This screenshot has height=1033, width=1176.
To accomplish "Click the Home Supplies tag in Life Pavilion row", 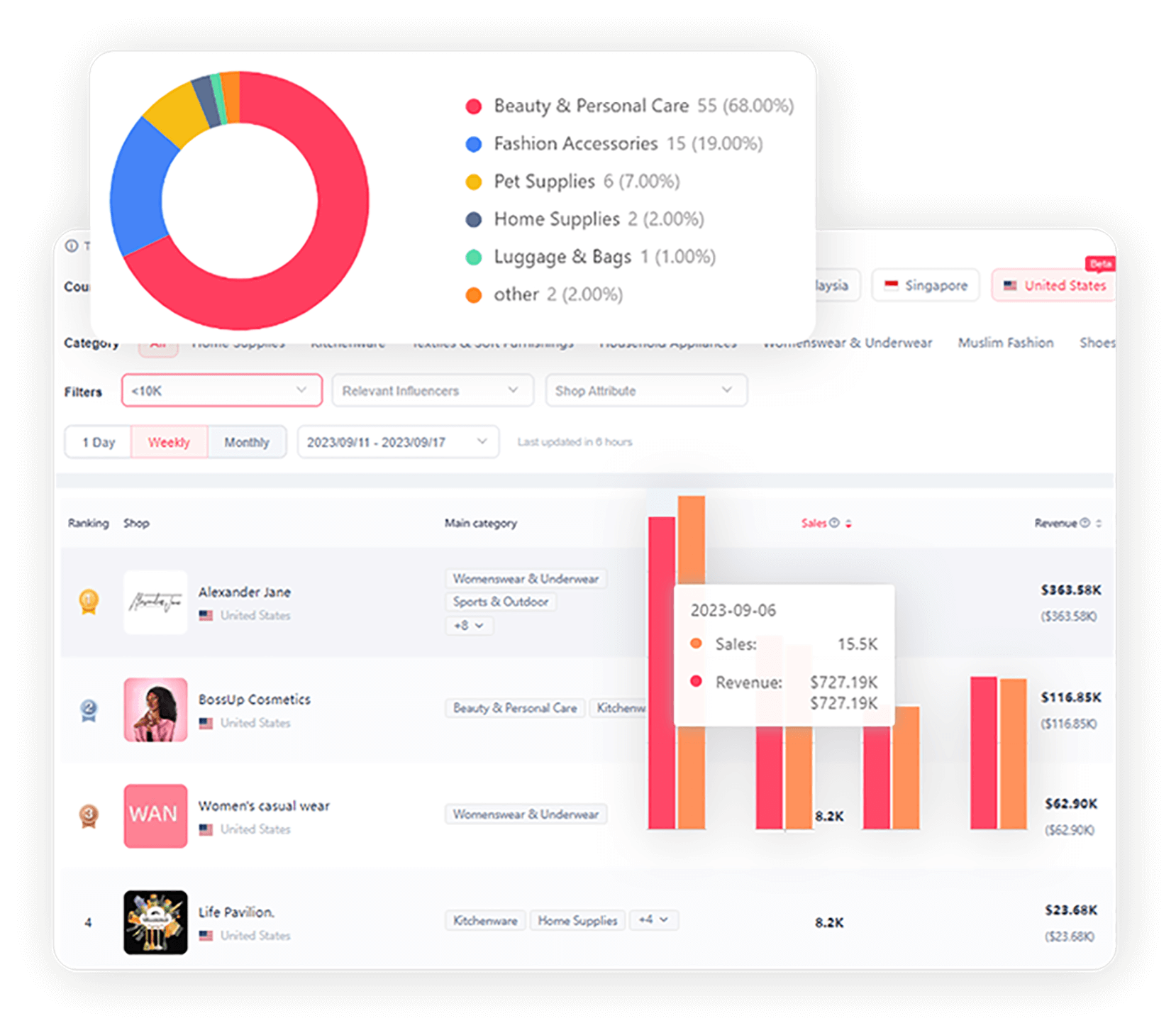I will pyautogui.click(x=577, y=921).
